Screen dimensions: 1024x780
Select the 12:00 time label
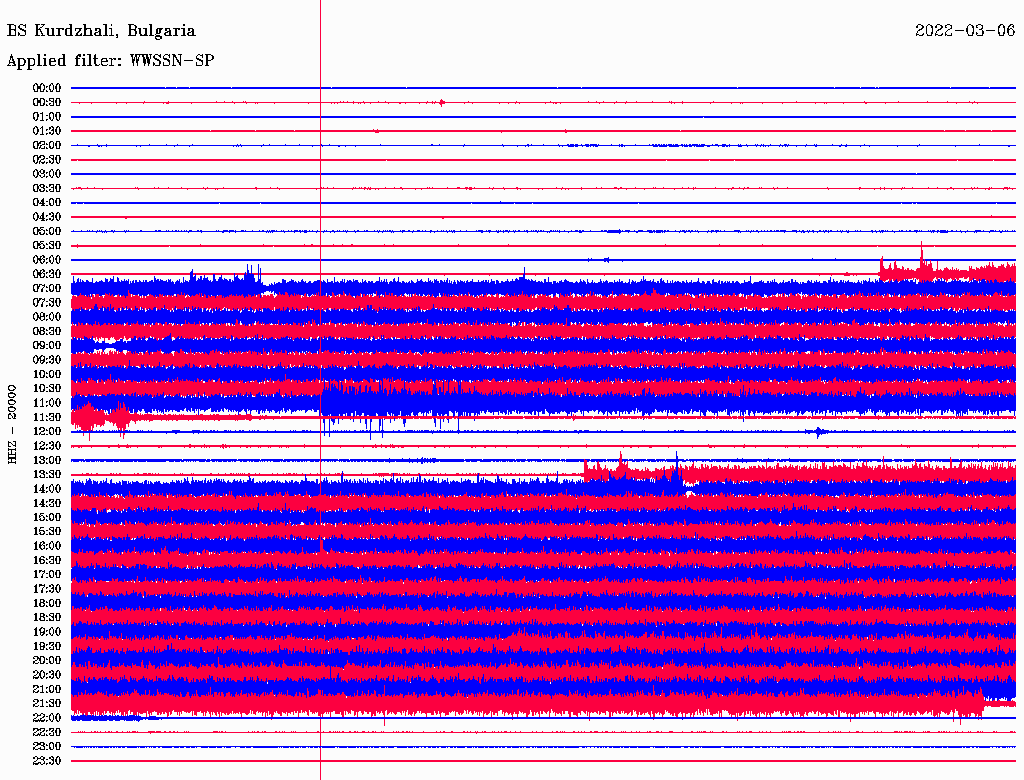click(47, 432)
